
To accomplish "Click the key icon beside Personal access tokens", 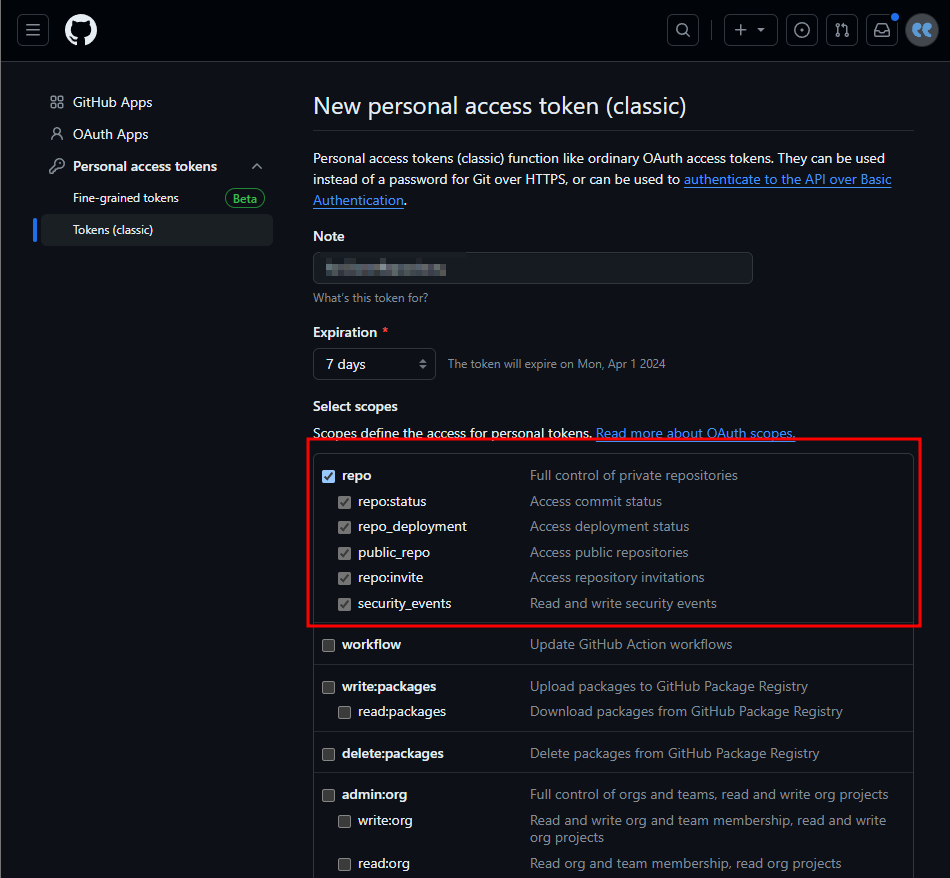I will (57, 166).
